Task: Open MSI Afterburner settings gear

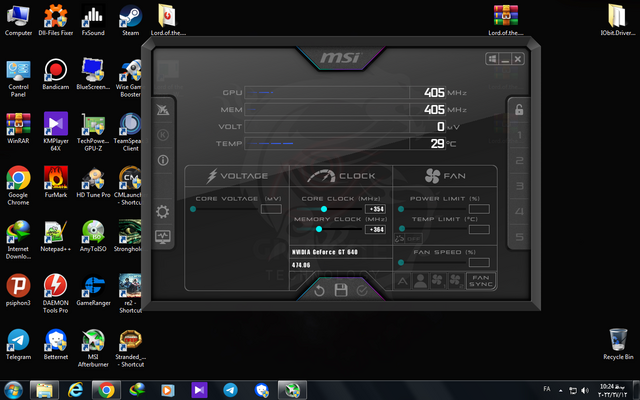Action: point(163,211)
